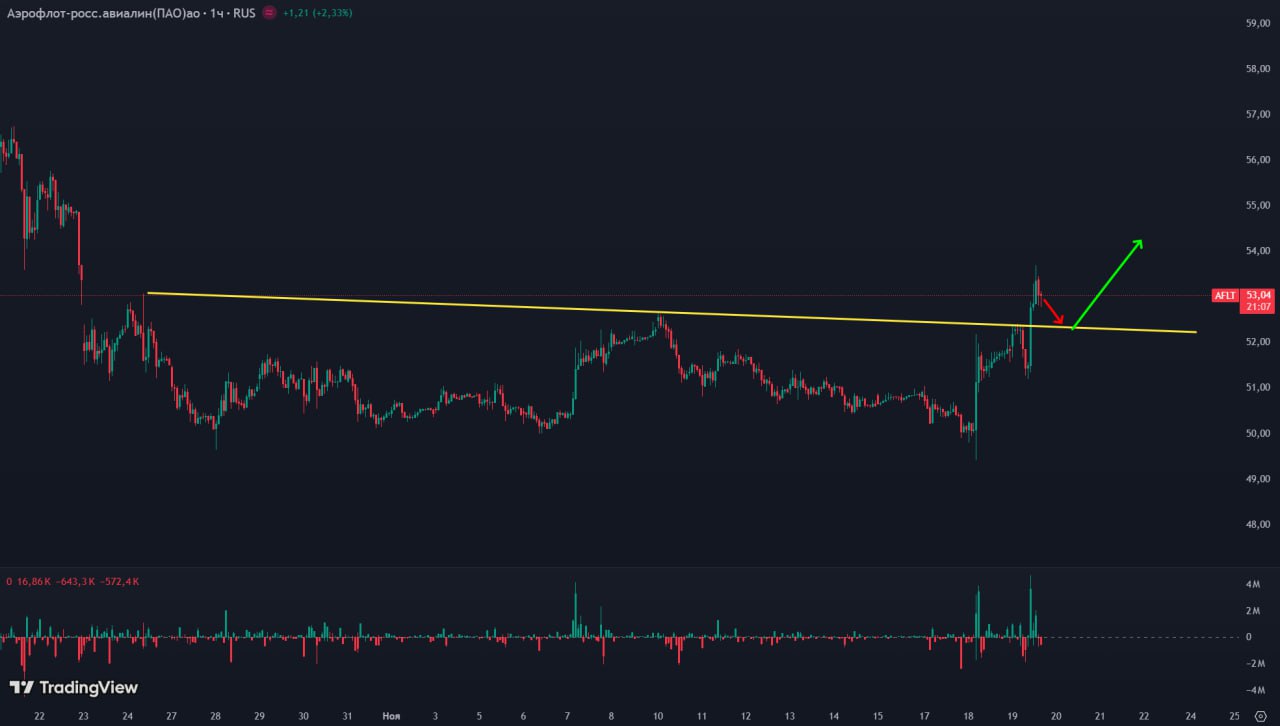Select the small red downward arrow drawing
1280x726 pixels.
[x=1053, y=311]
